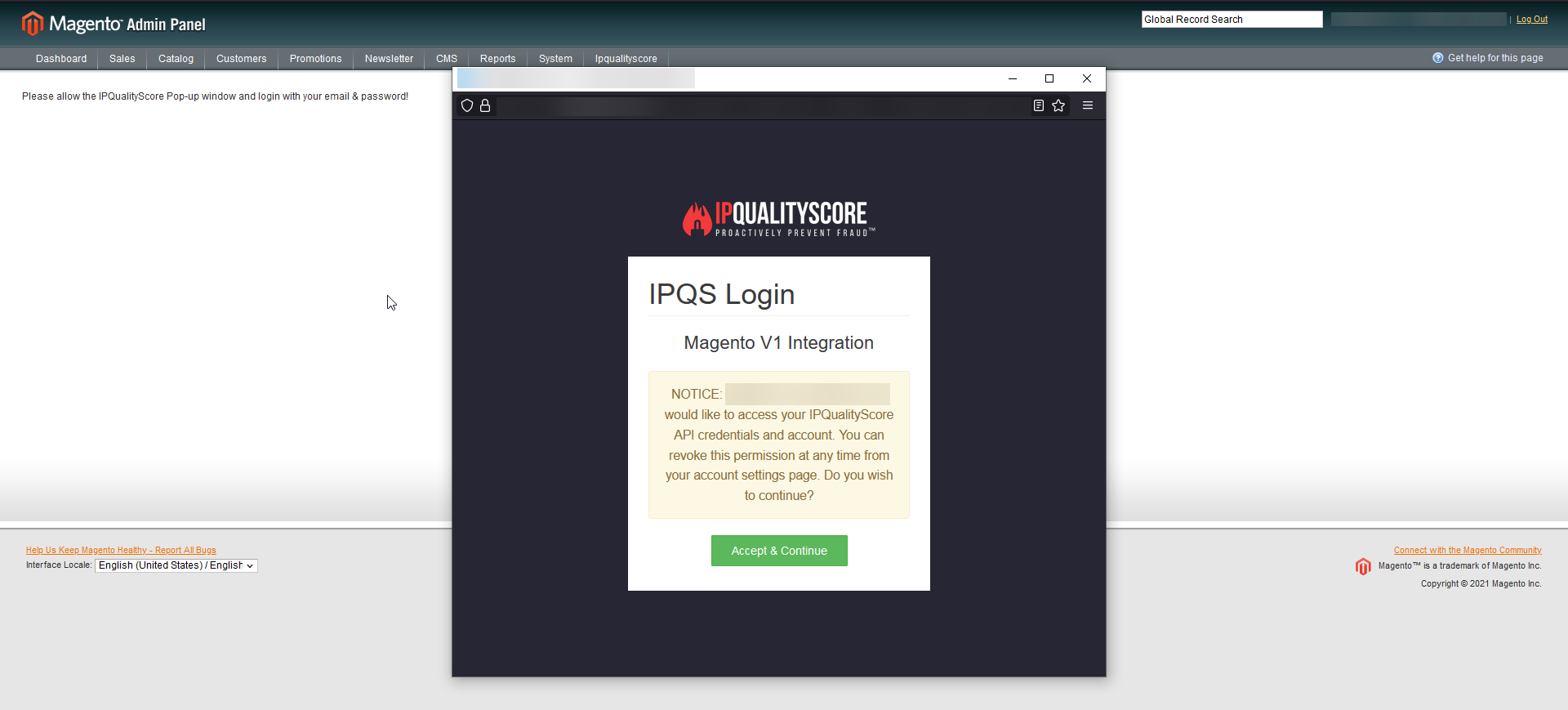Viewport: 1568px width, 710px height.
Task: Open Report All Bugs link
Action: coord(121,551)
